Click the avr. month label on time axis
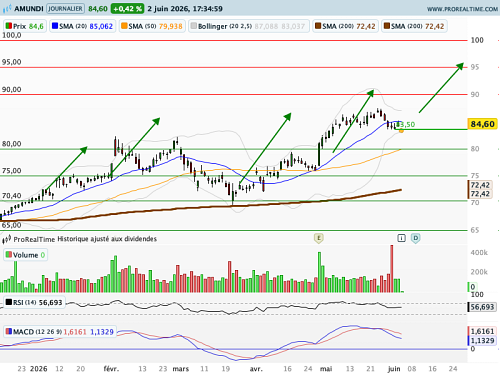 pyautogui.click(x=256, y=369)
